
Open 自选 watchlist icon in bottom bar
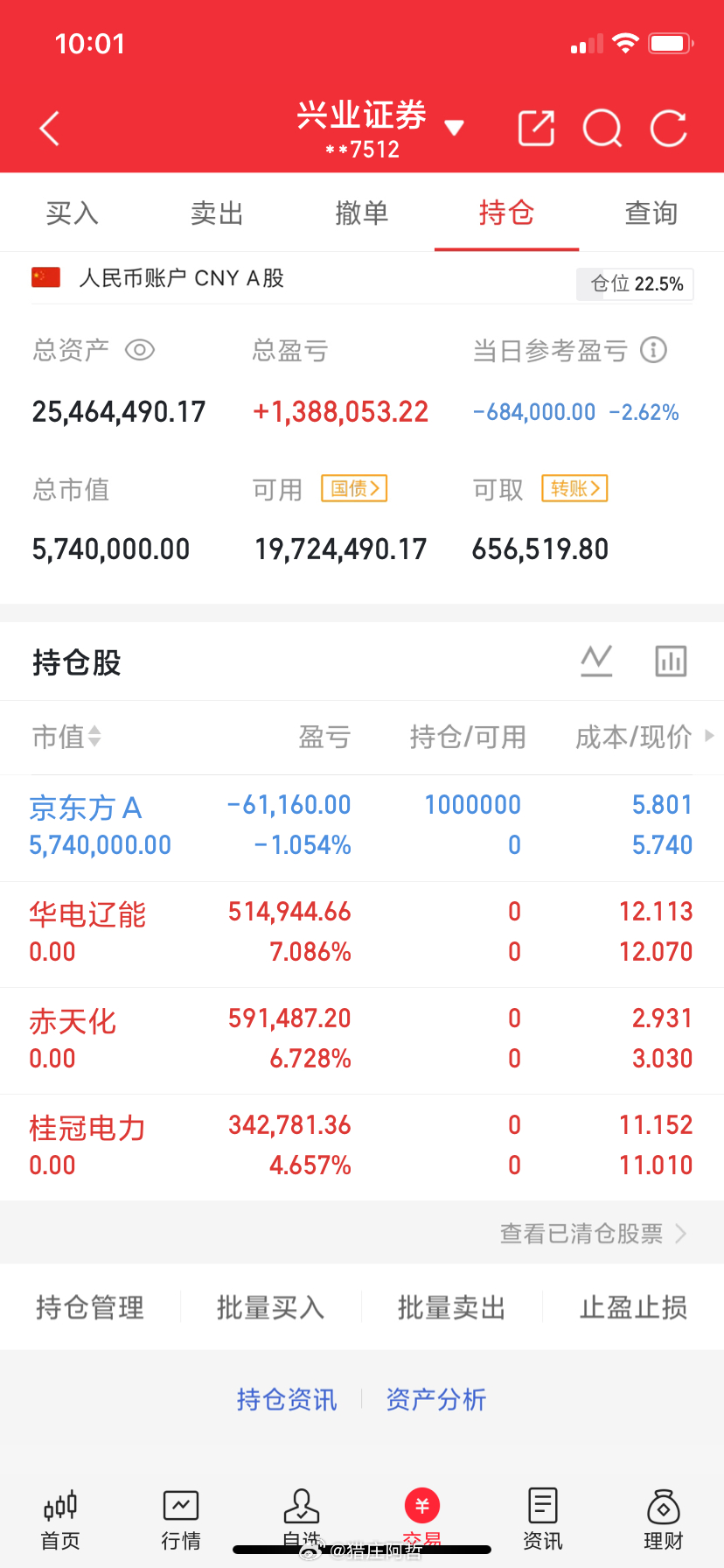coord(302,1520)
